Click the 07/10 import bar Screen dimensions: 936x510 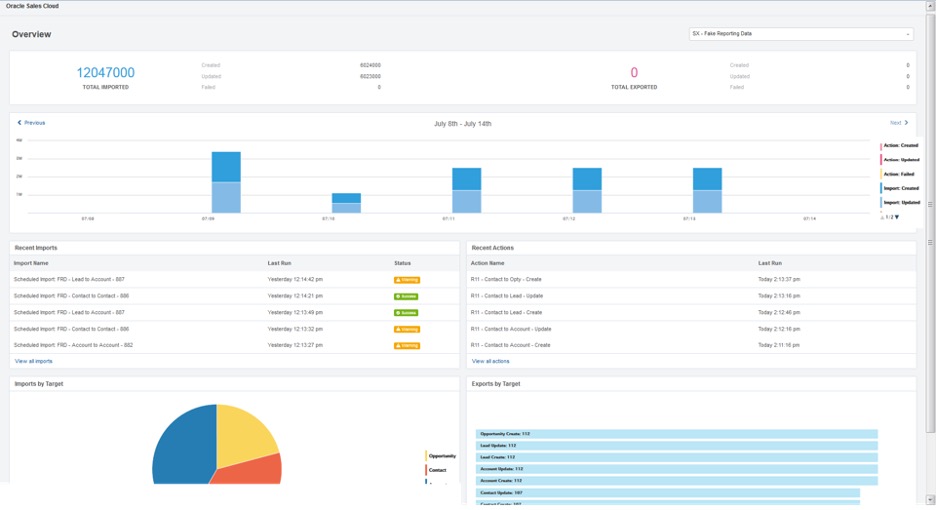tap(346, 203)
